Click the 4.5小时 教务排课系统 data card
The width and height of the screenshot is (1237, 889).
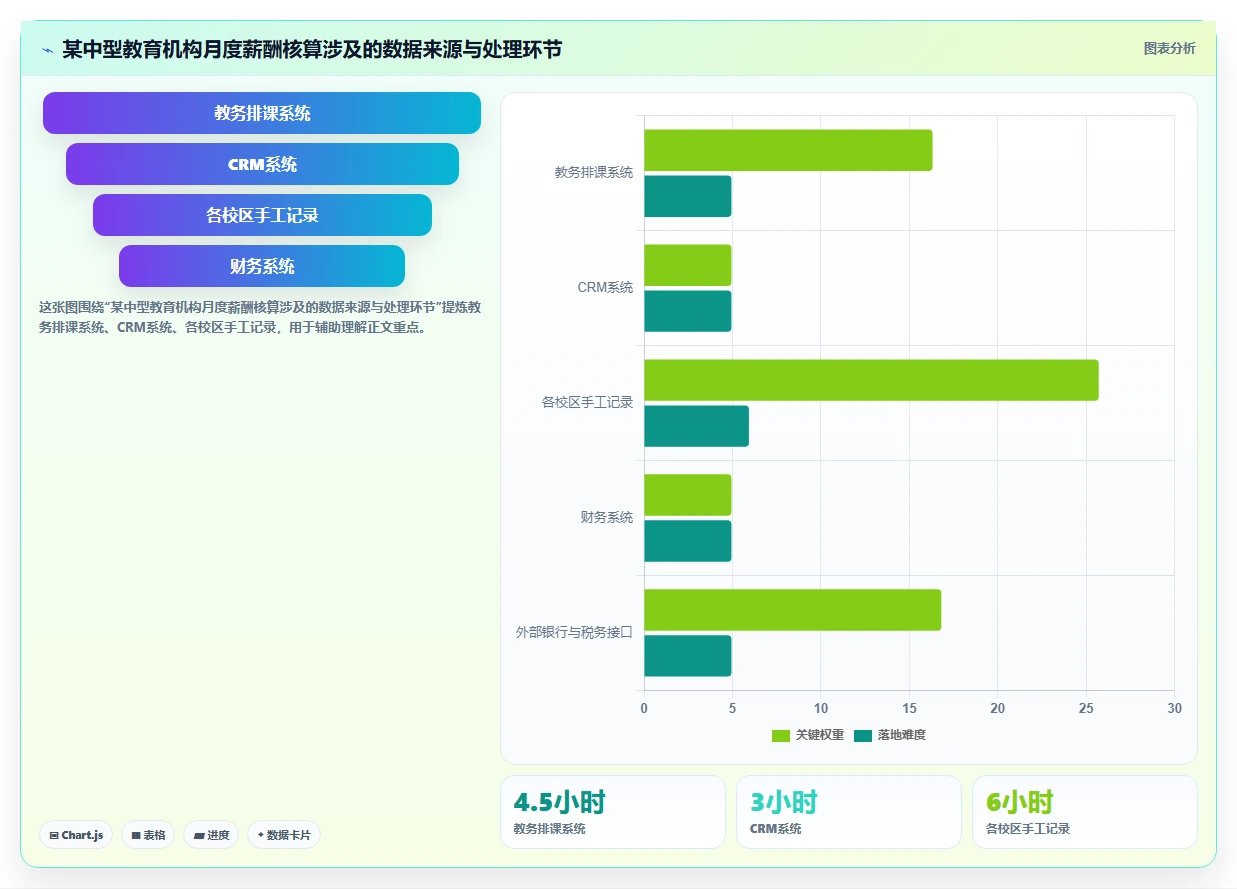click(613, 812)
